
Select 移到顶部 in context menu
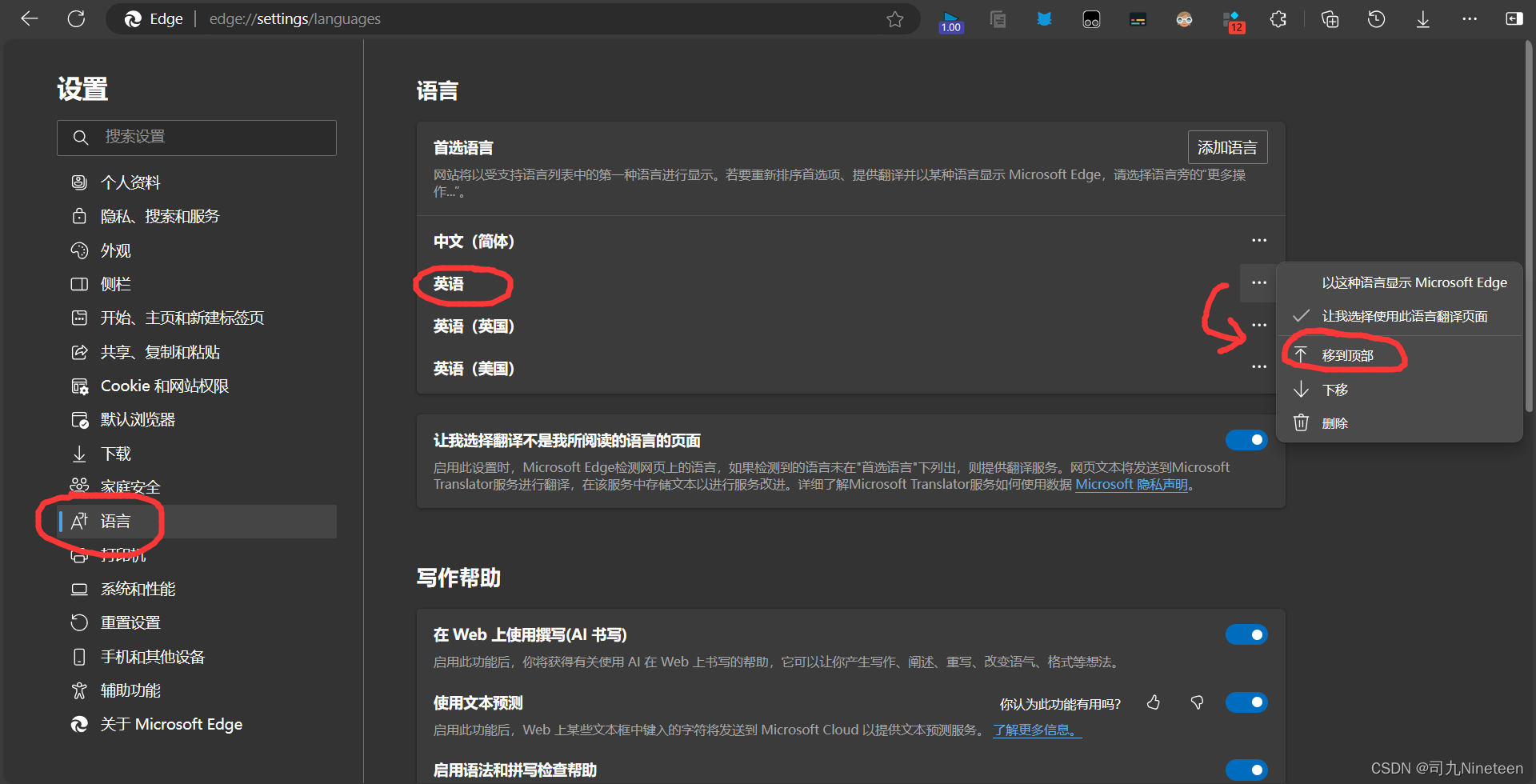pos(1400,355)
